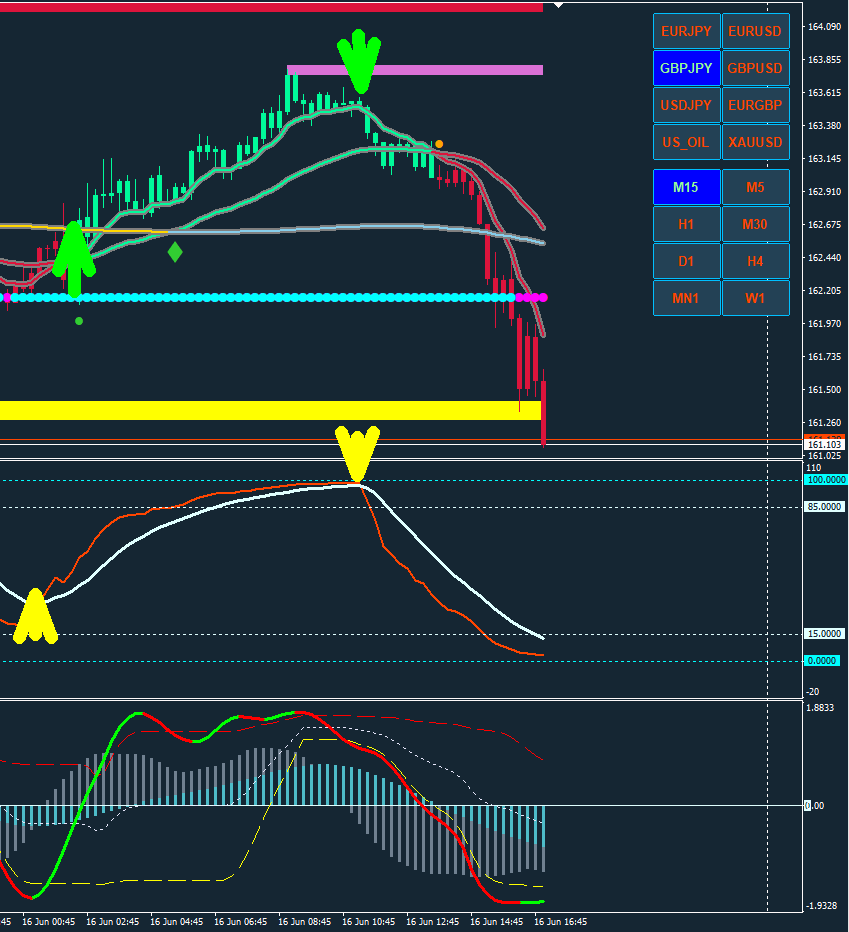
Task: Click the 15.0000 level label
Action: (x=824, y=634)
